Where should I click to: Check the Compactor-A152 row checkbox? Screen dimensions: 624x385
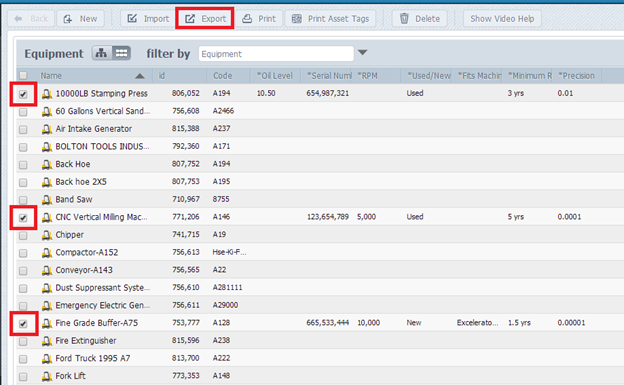23,253
